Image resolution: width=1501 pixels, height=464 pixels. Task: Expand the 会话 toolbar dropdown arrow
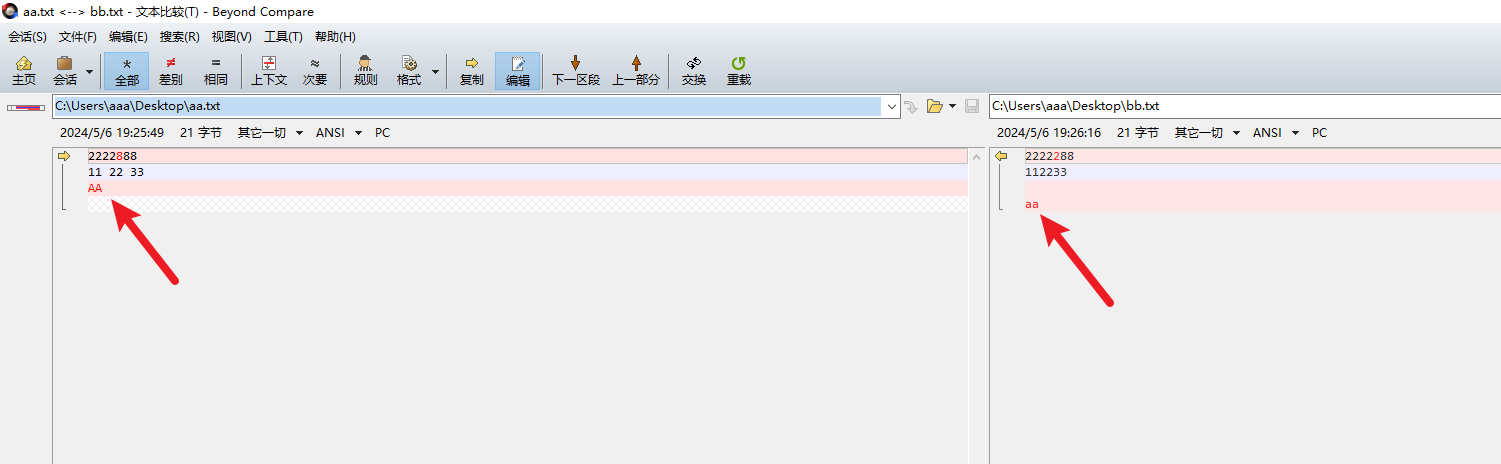[x=90, y=72]
